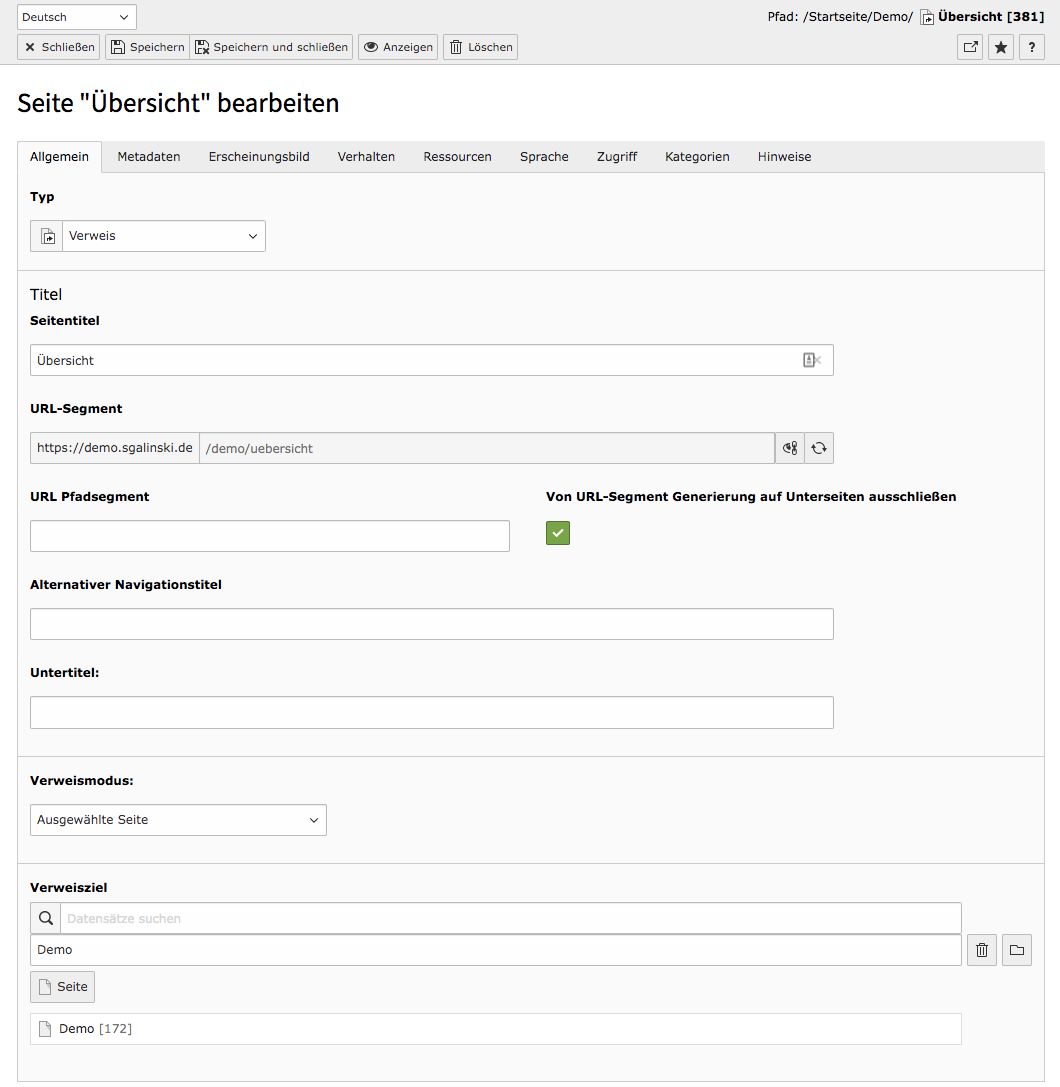Clear the Seitentitel field using its clear icon
The height and width of the screenshot is (1087, 1060).
(812, 359)
